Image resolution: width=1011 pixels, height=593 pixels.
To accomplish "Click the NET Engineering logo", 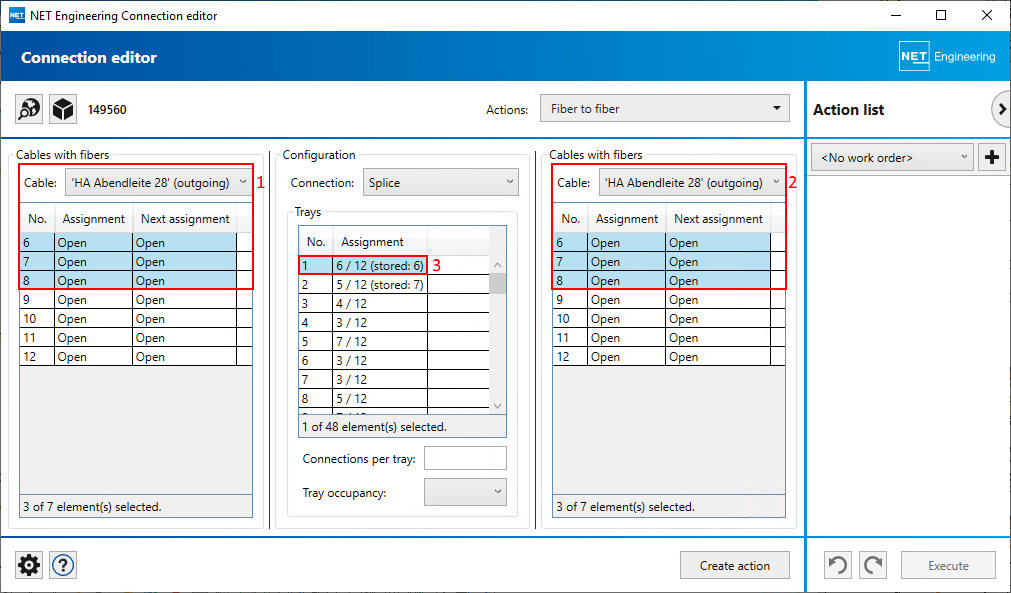I will coord(947,57).
